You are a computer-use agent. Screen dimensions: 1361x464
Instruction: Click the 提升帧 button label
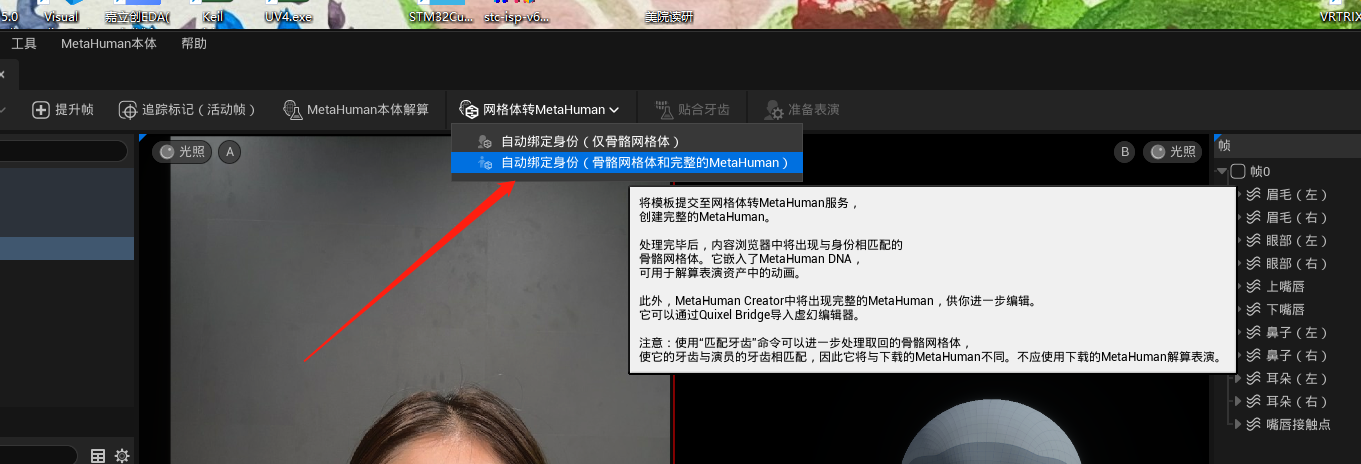click(x=74, y=110)
